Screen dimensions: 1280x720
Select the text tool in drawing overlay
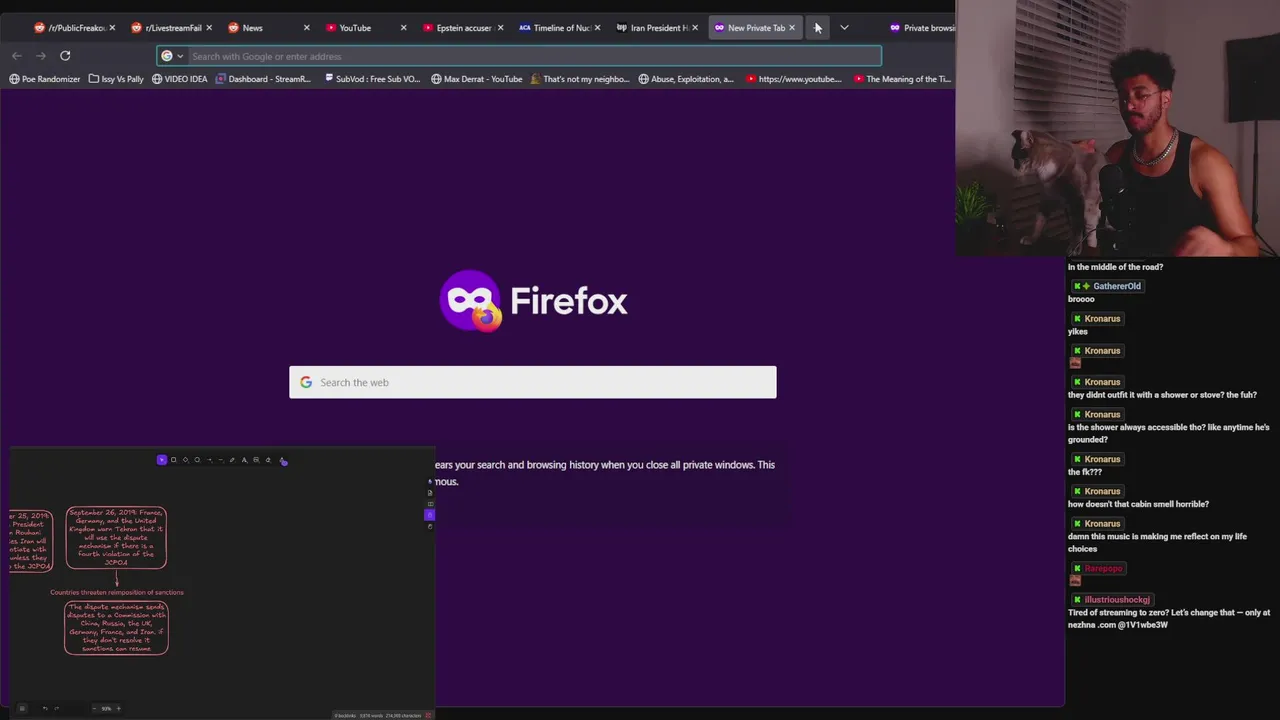(244, 460)
